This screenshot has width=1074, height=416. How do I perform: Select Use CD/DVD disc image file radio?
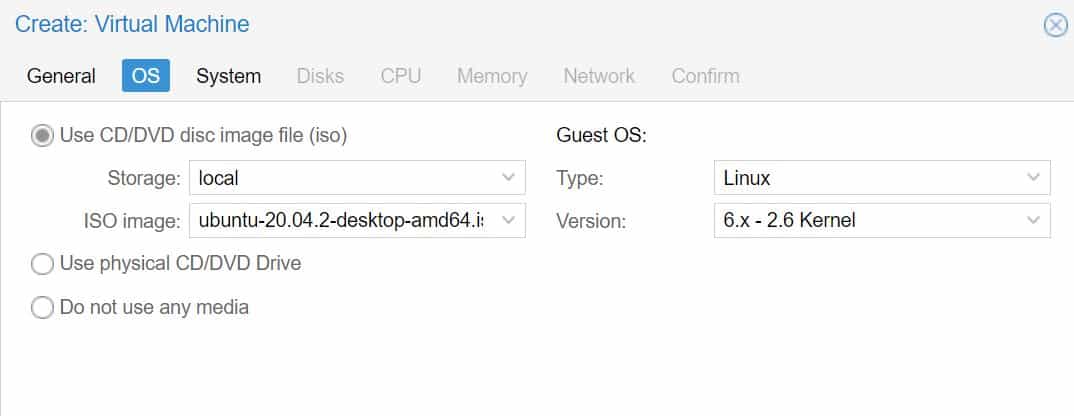coord(42,136)
